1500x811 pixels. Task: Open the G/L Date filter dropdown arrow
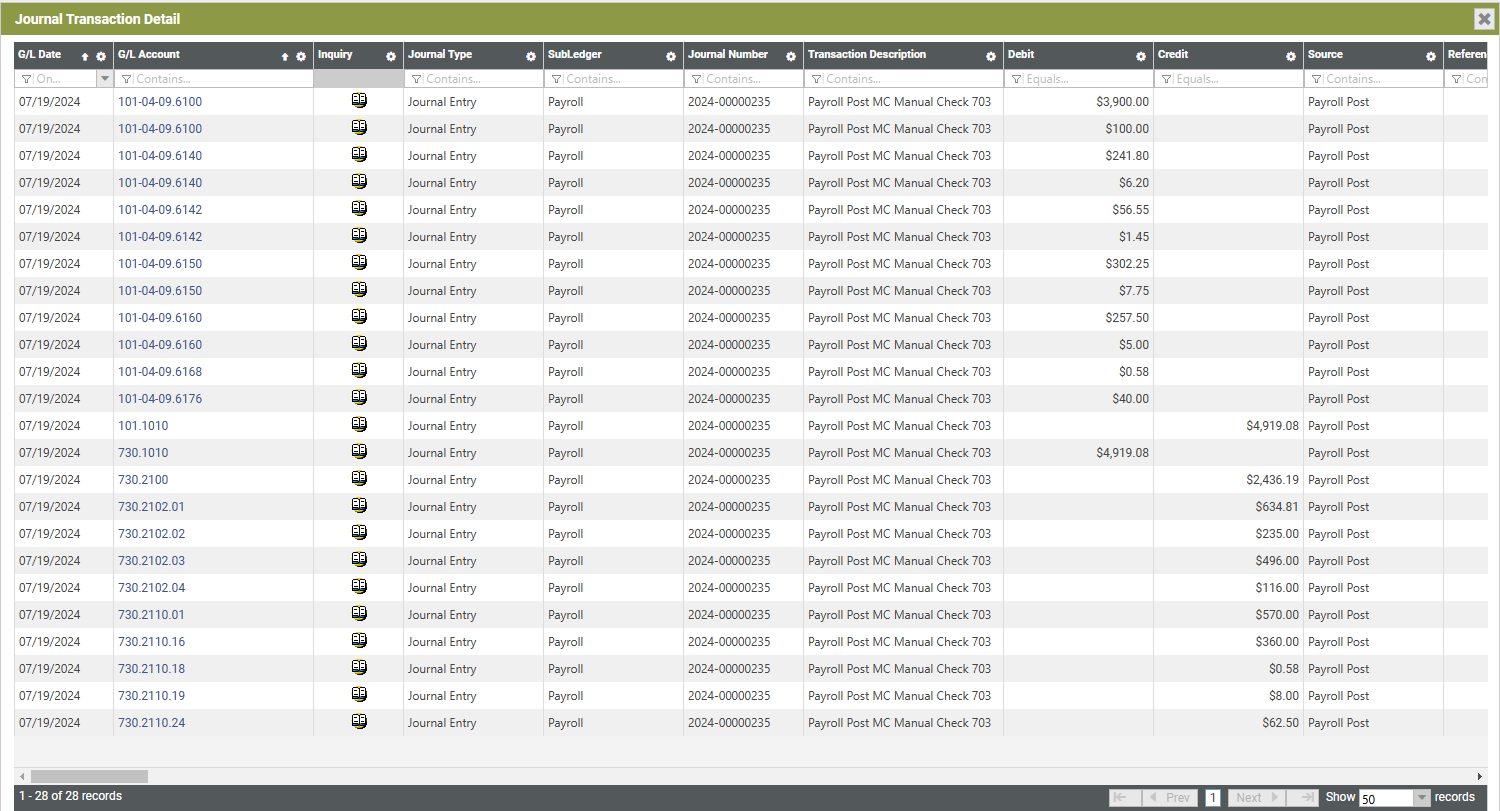(x=104, y=78)
